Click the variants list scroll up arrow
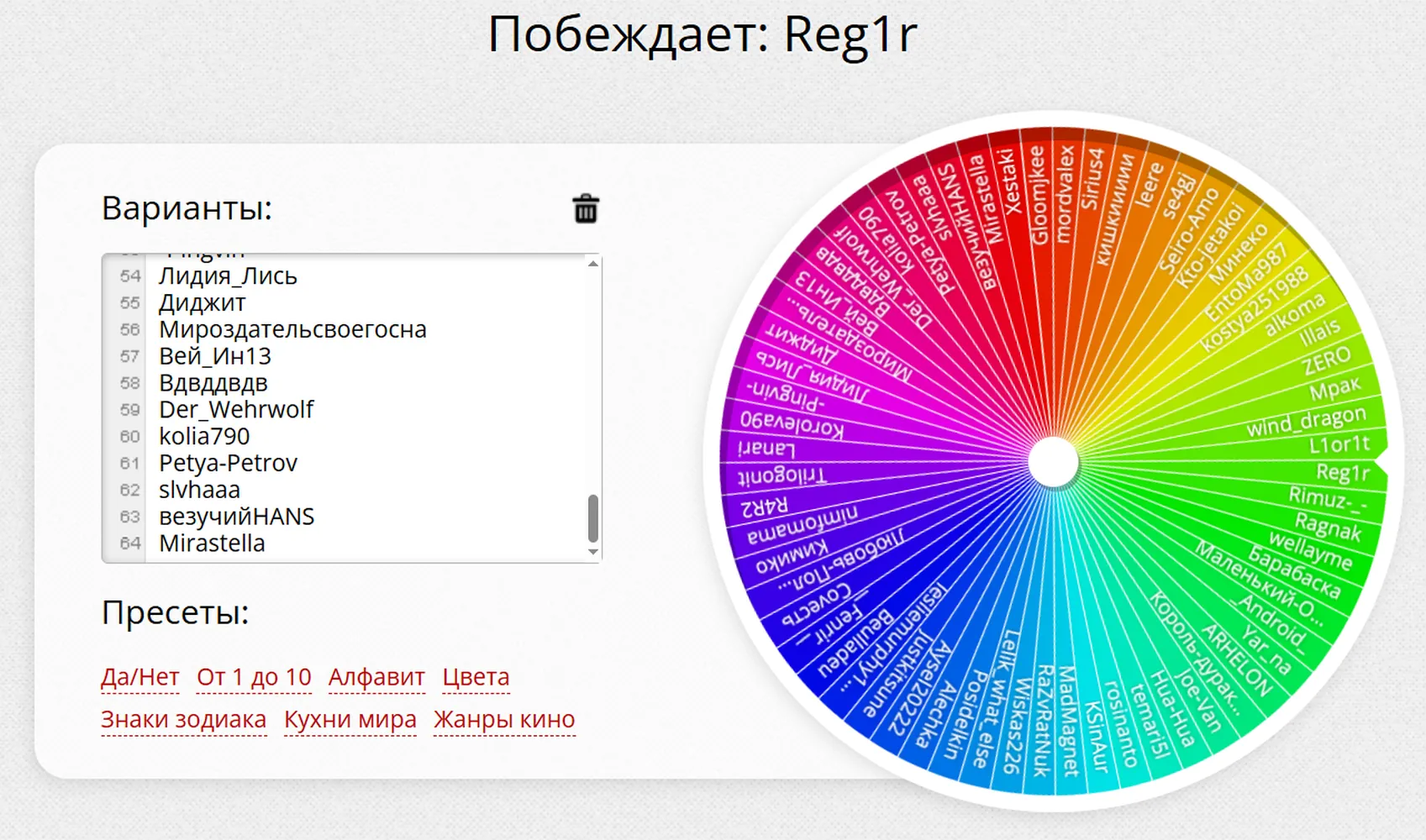The image size is (1426, 840). click(x=593, y=264)
